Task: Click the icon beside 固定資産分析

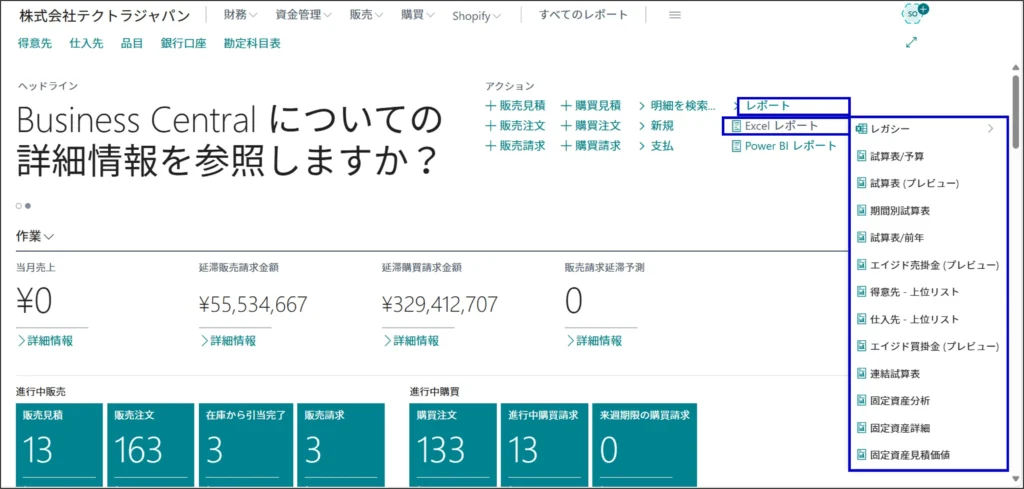Action: point(861,400)
